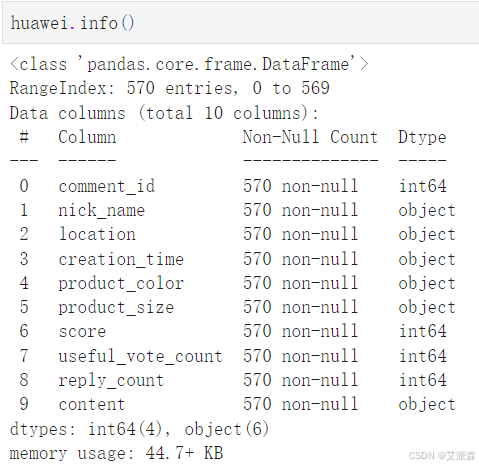Click the dtypes summary line

(x=139, y=429)
